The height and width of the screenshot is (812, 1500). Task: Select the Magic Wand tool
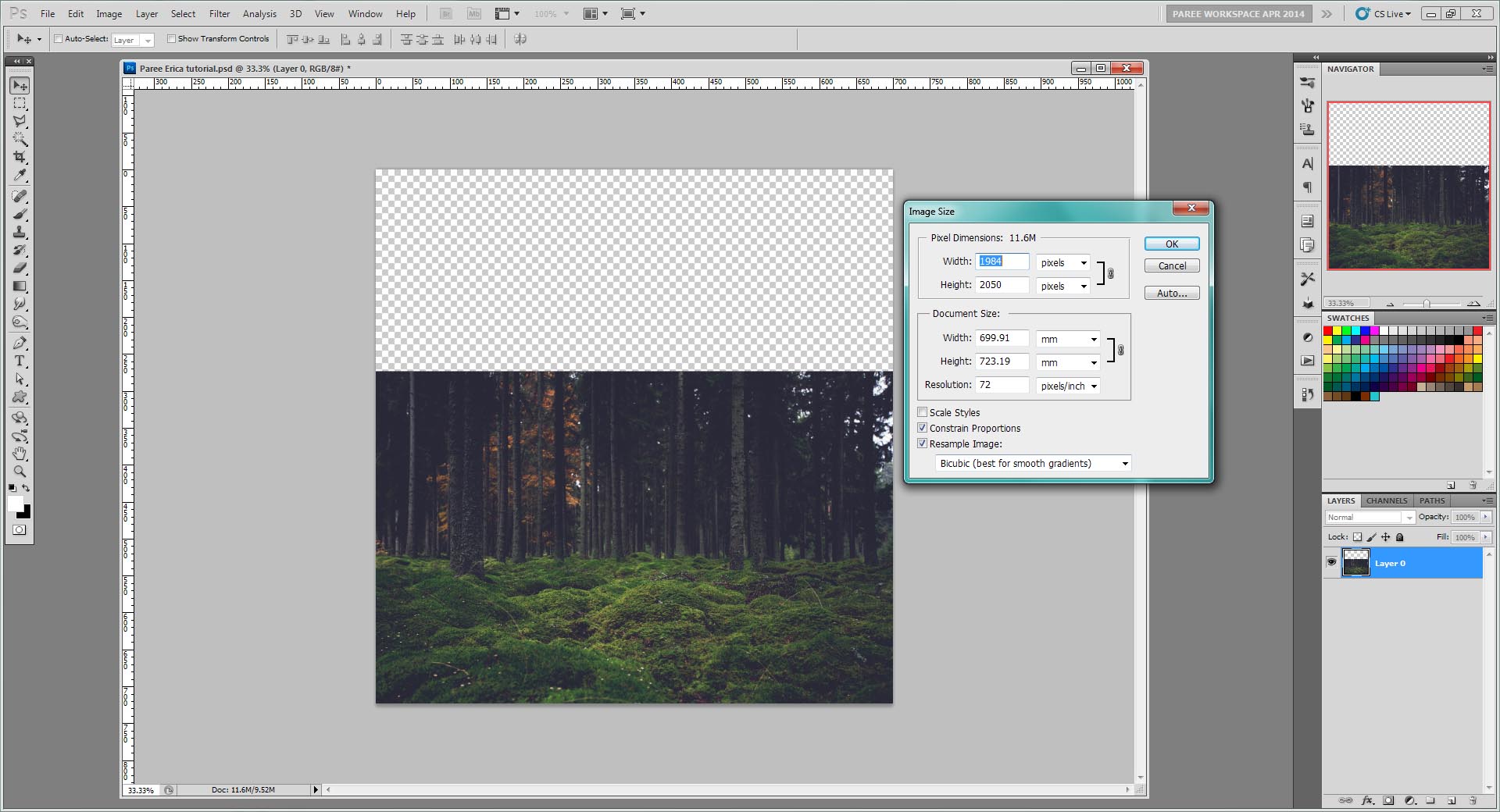[20, 139]
